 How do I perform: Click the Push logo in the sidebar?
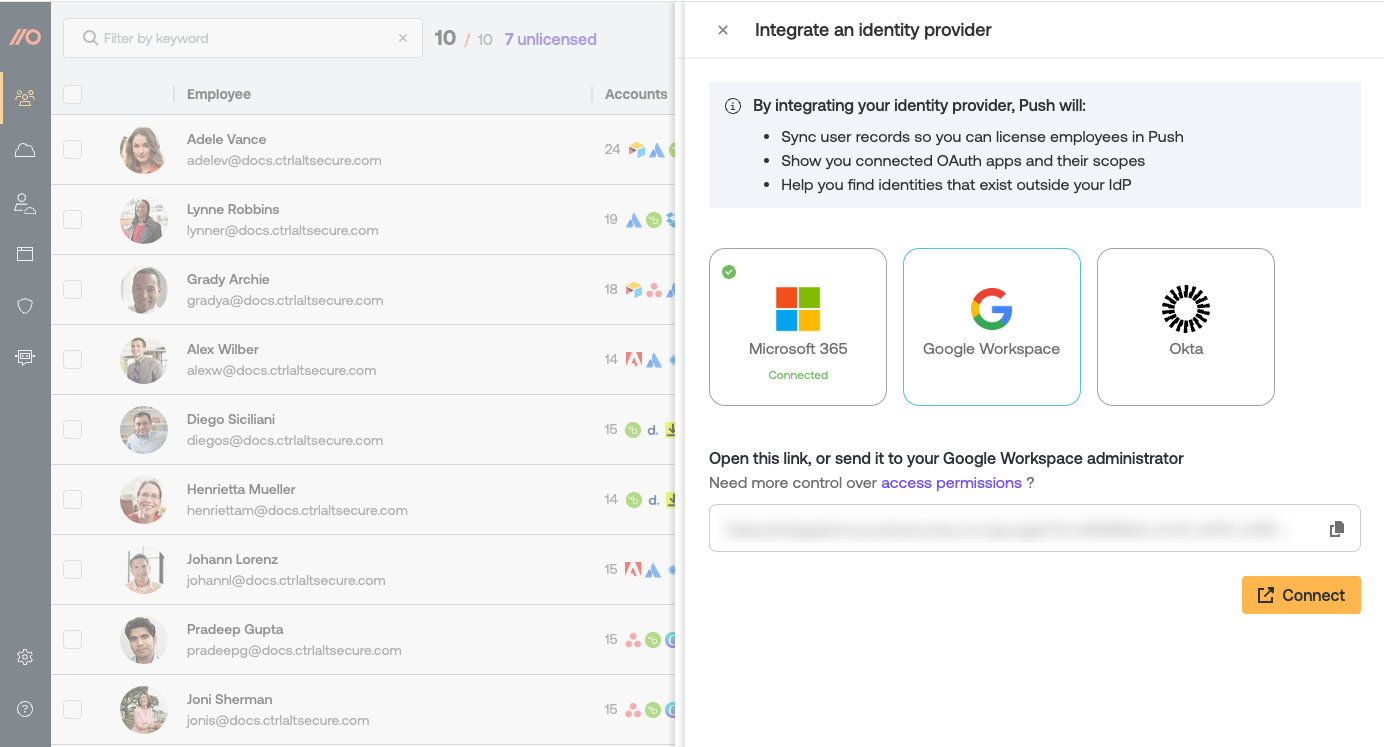25,37
